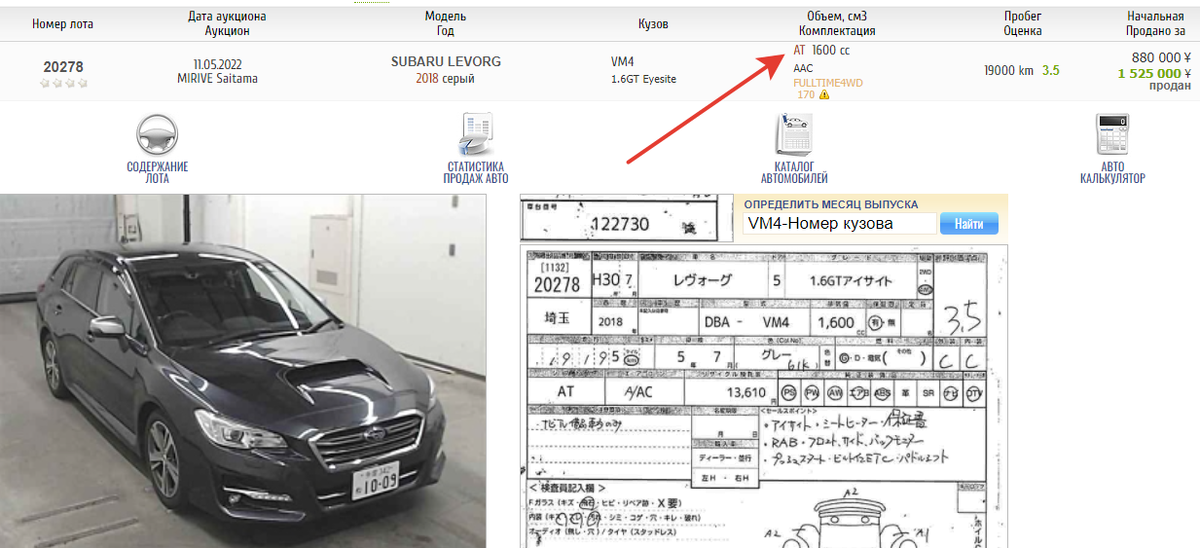Click the FULLTIME4WD label
The width and height of the screenshot is (1200, 548).
pos(828,83)
